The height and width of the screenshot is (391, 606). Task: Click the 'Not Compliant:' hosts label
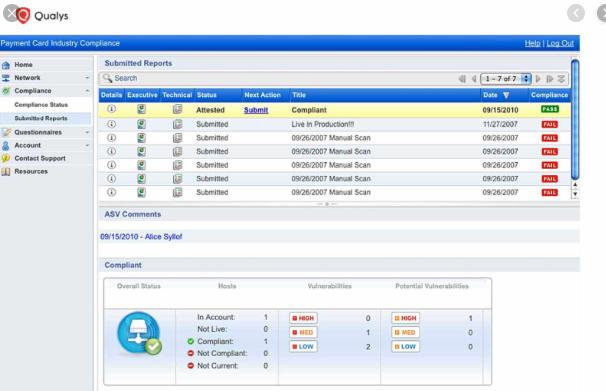[x=222, y=353]
